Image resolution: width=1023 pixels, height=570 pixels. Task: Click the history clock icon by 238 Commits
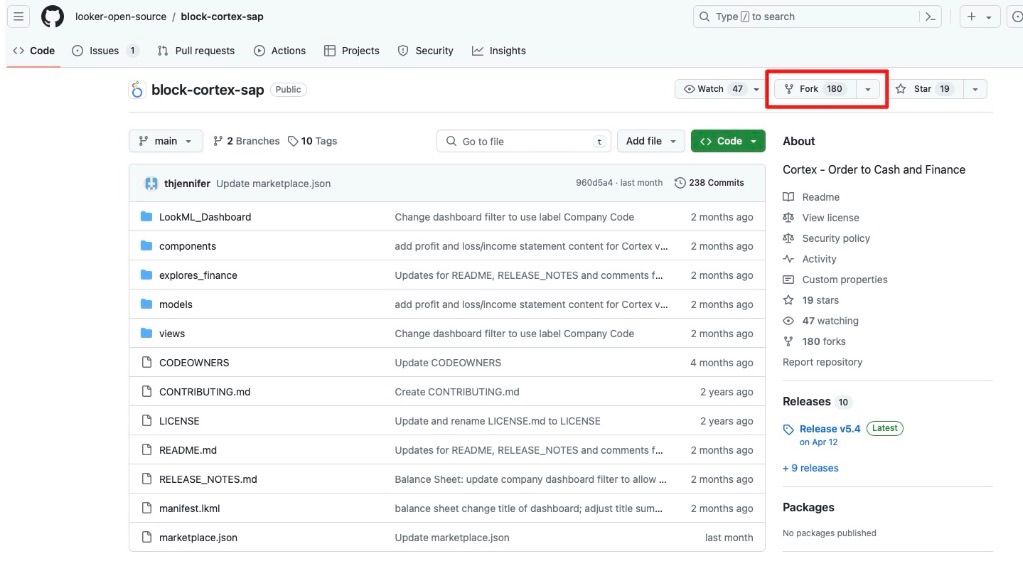pyautogui.click(x=680, y=183)
